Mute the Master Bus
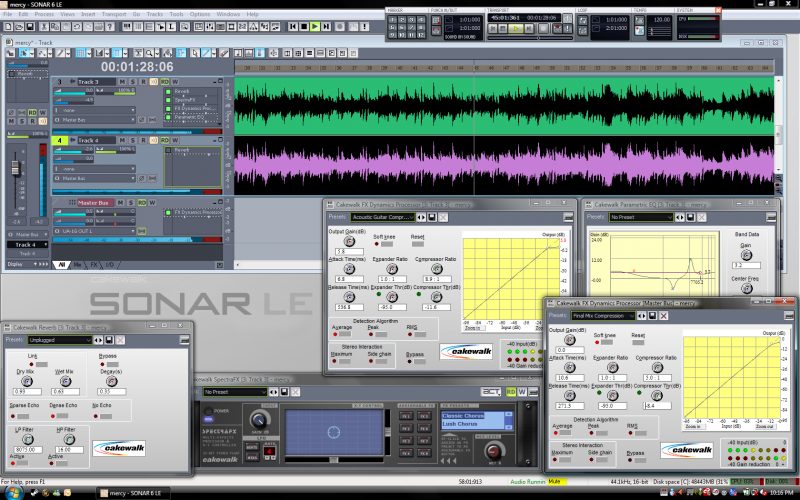Viewport: 800px width, 500px height. 120,203
